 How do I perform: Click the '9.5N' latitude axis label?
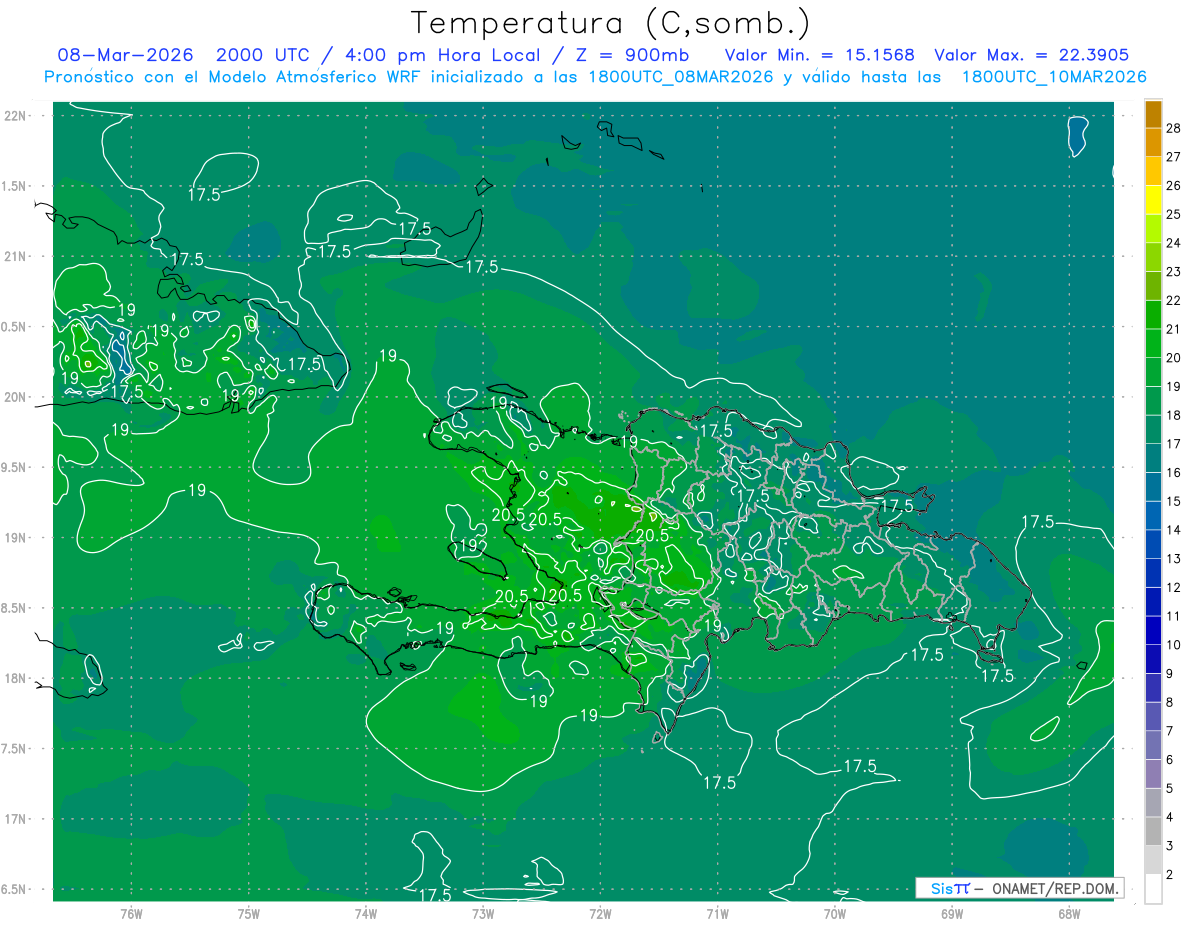[15, 467]
